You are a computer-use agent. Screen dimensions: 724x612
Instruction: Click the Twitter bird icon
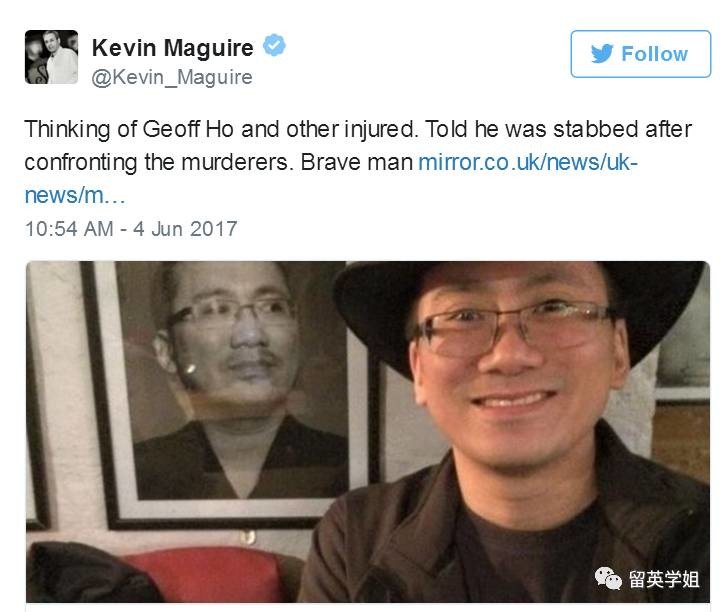point(602,54)
